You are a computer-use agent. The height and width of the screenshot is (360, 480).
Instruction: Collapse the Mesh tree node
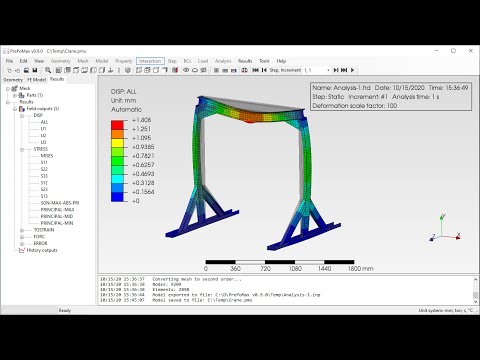(x=8, y=89)
